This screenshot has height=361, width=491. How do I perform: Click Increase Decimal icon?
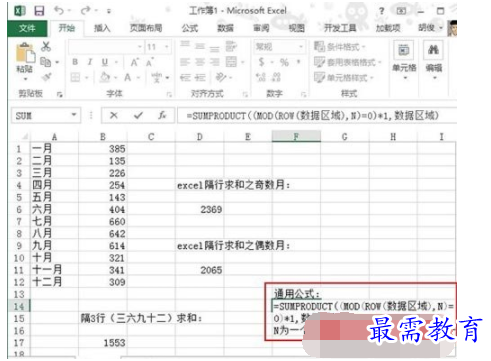(x=261, y=78)
